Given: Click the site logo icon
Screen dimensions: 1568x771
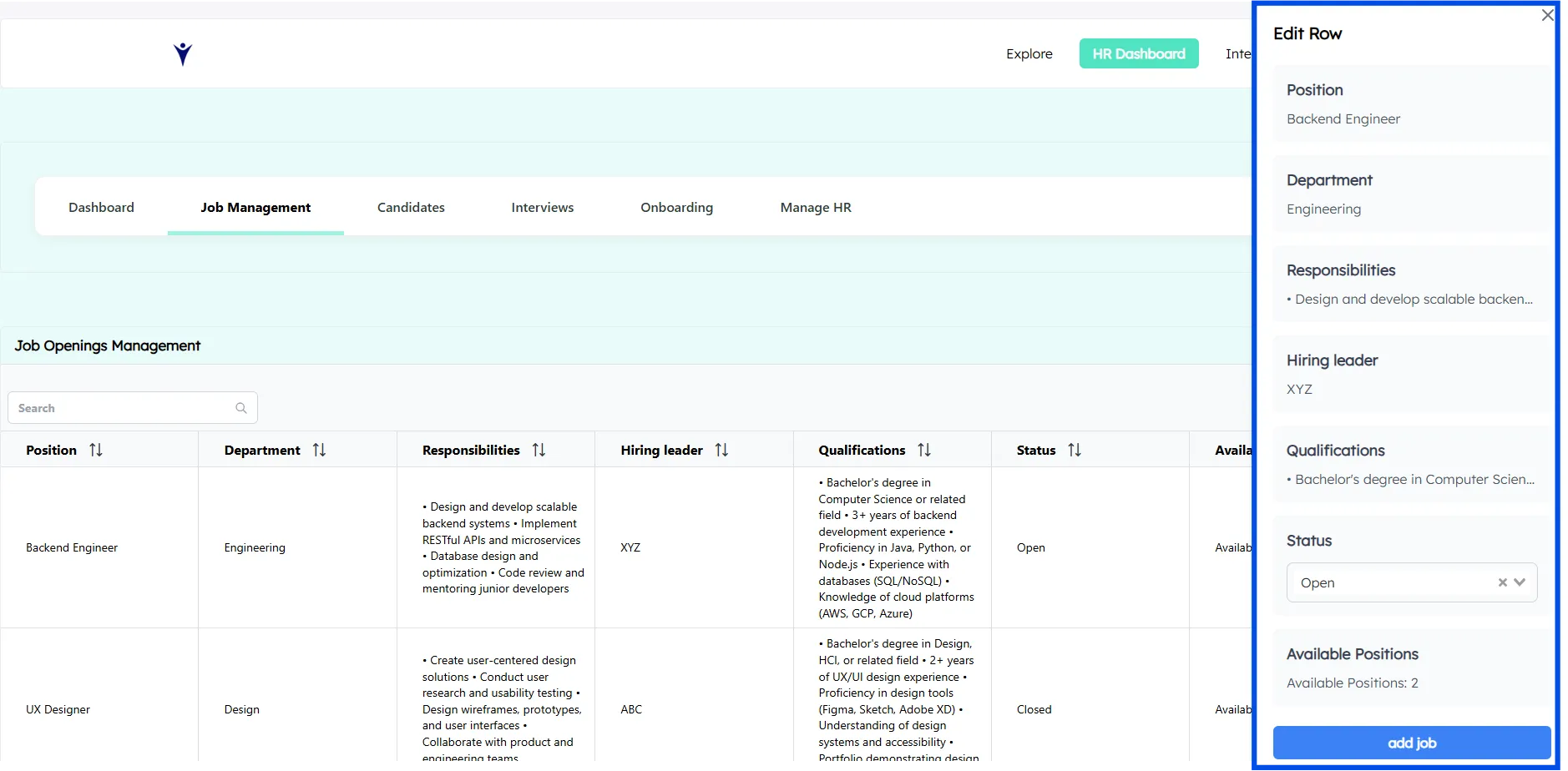Looking at the screenshot, I should (x=183, y=54).
